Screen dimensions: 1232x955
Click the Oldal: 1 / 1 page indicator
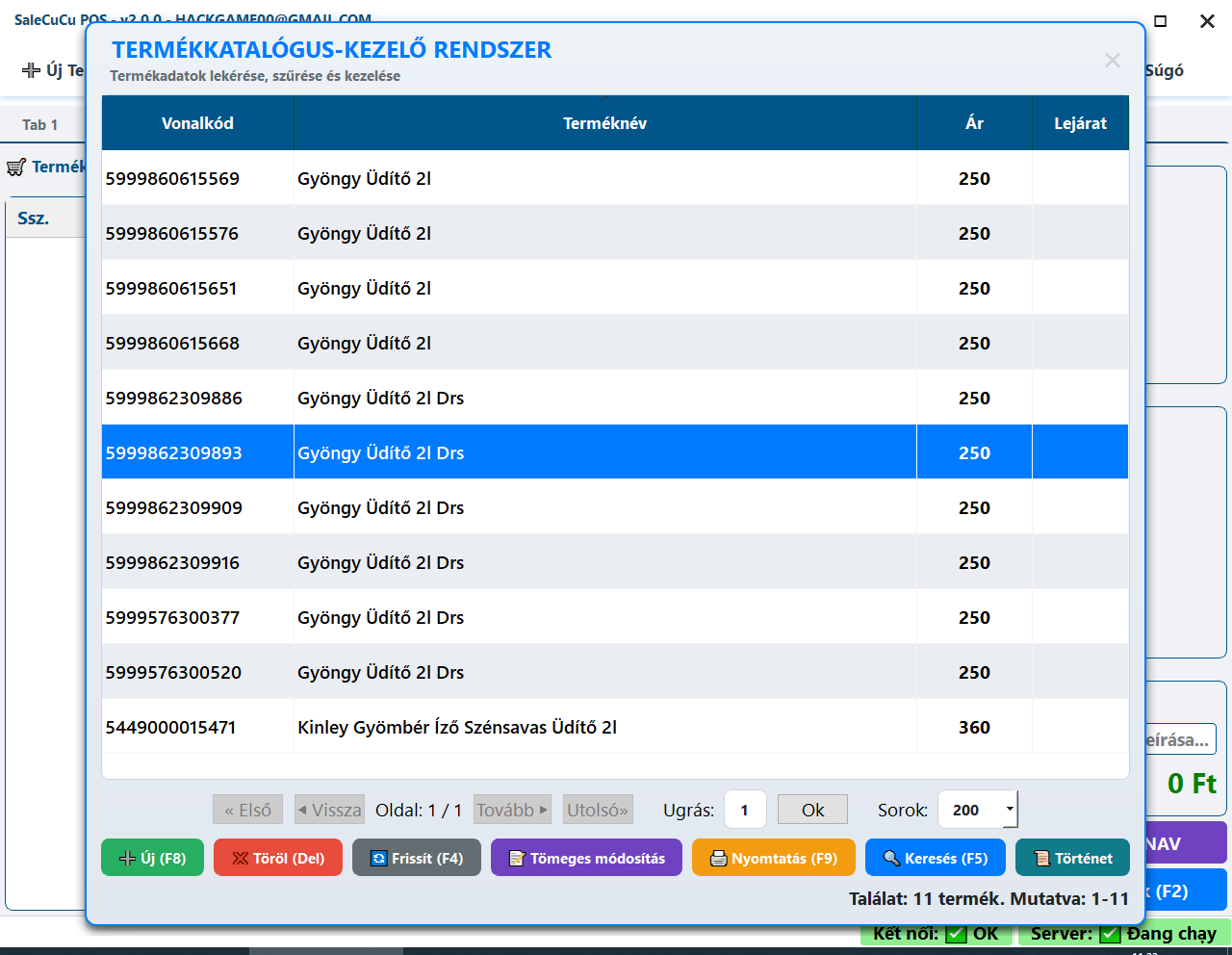click(x=419, y=810)
